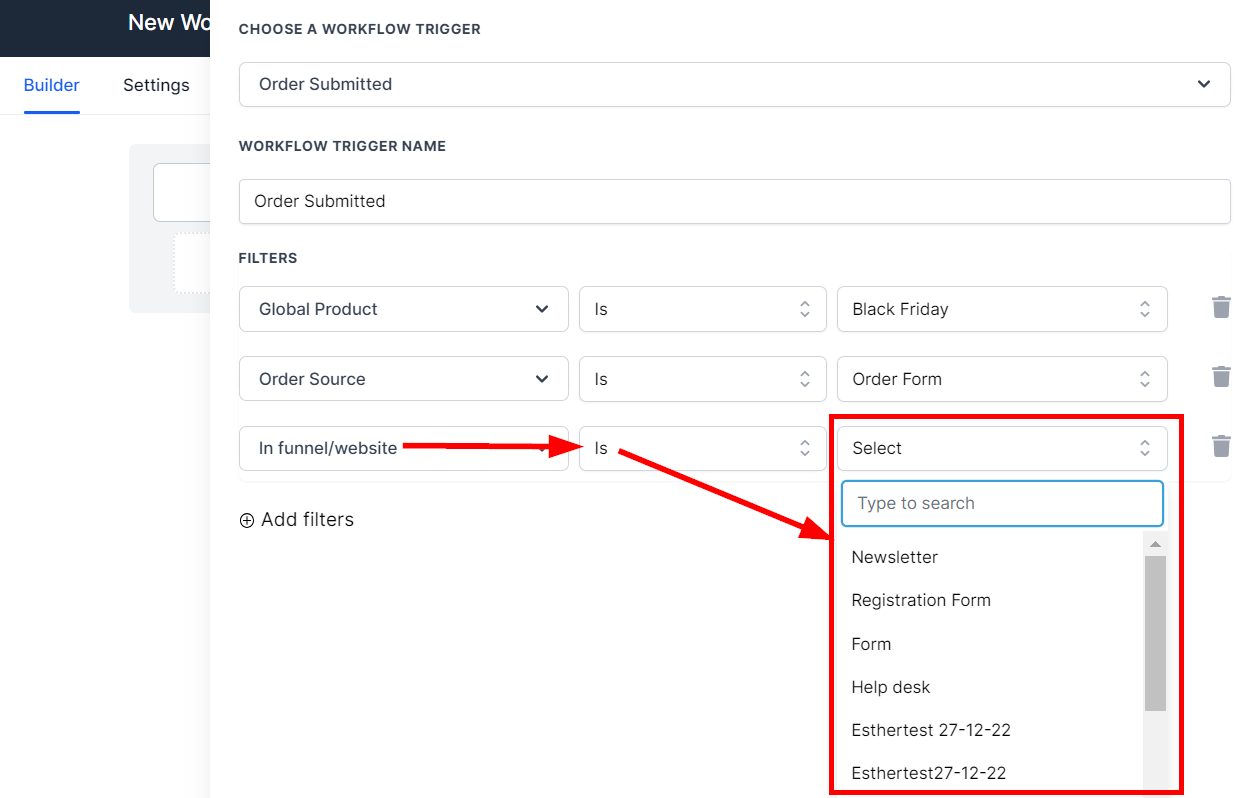This screenshot has height=798, width=1238.
Task: Click the Add filters link
Action: pyautogui.click(x=307, y=520)
